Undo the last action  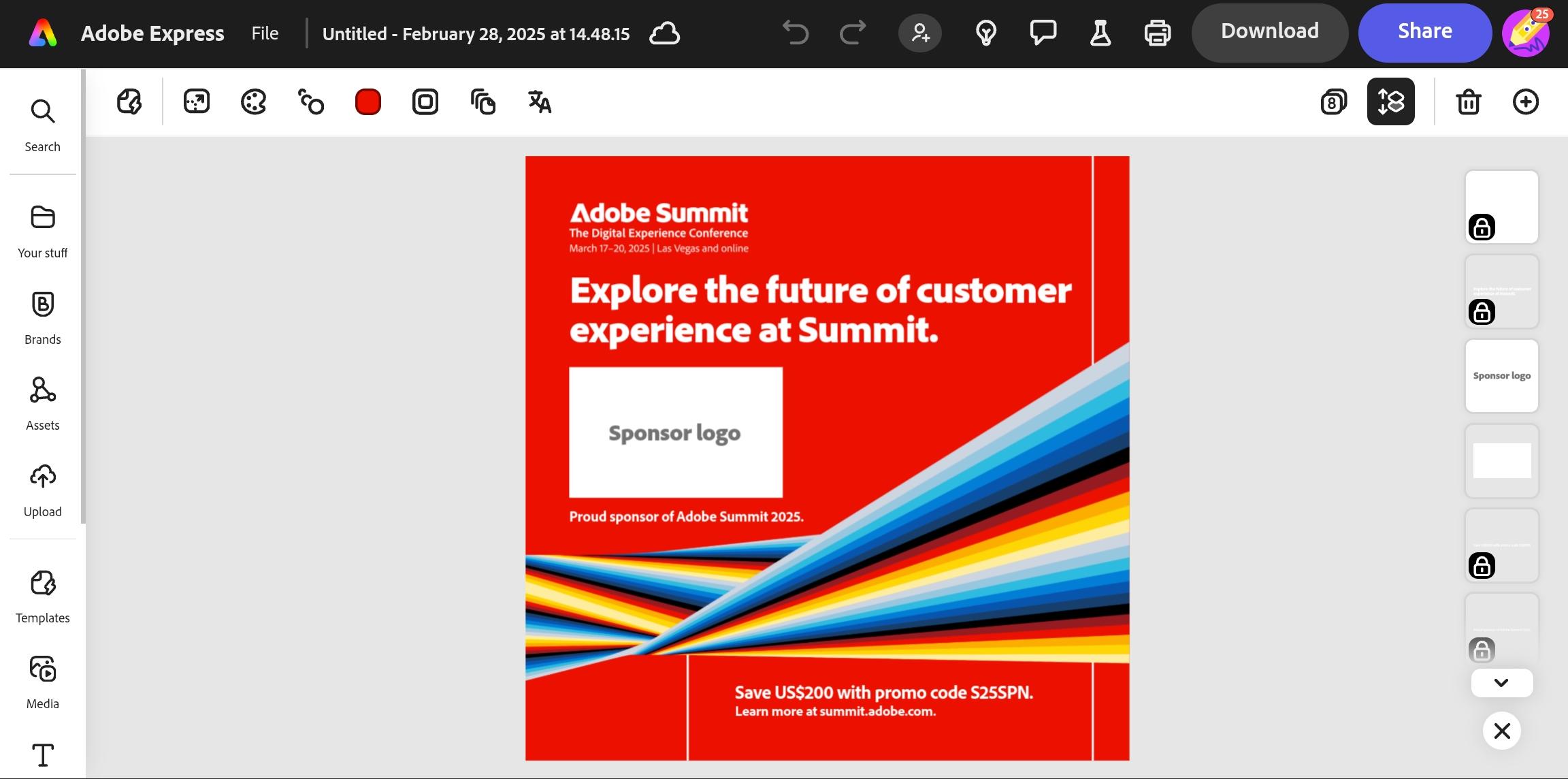coord(795,33)
